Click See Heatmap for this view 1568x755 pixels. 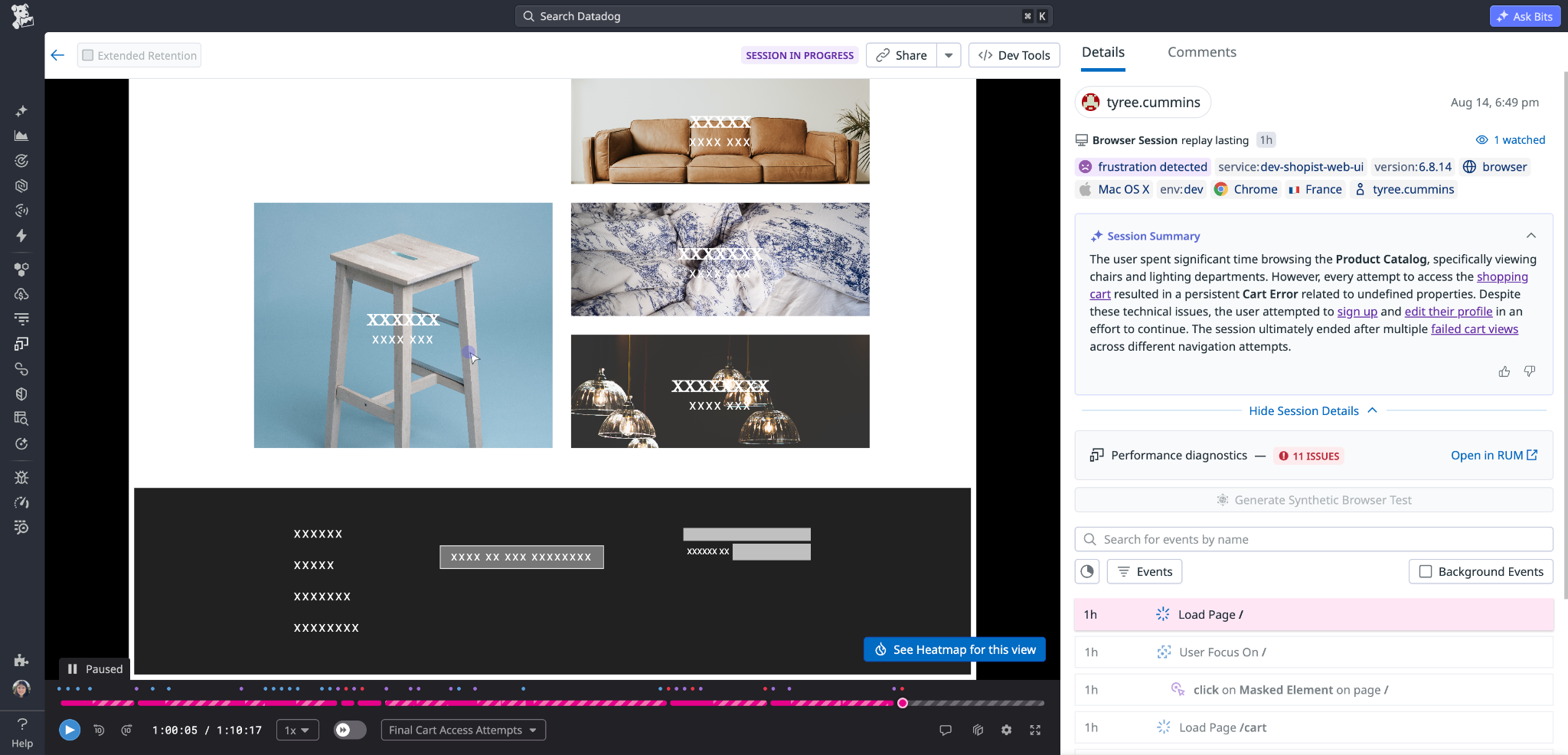(955, 649)
